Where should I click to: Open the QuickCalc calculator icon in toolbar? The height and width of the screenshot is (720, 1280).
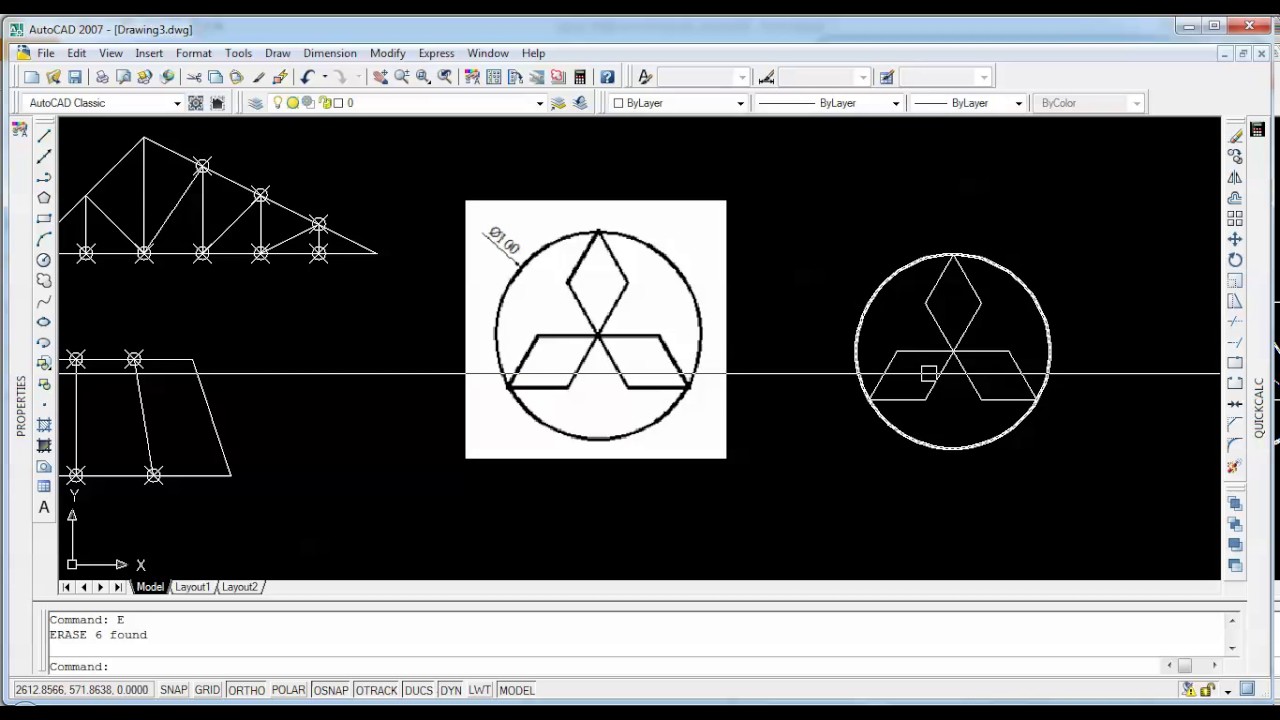coord(580,77)
